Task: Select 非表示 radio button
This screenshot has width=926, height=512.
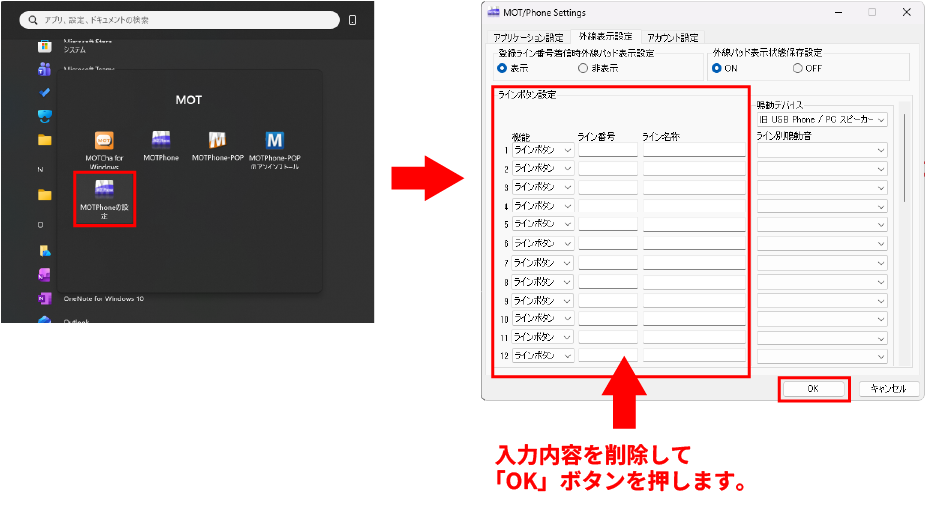Action: tap(583, 69)
